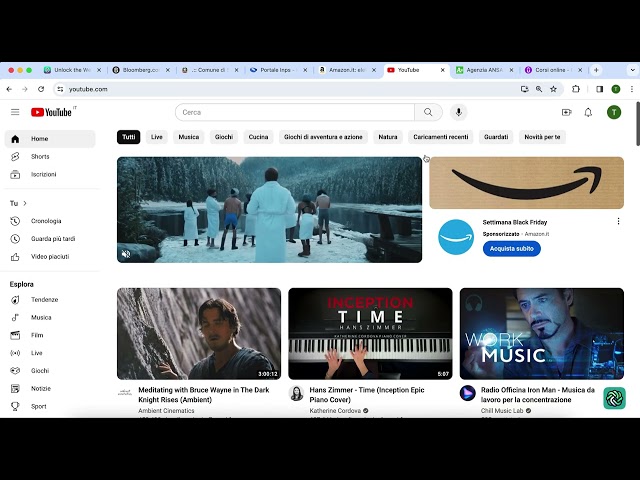
Task: Click the Amazon smile banner image
Action: click(527, 183)
